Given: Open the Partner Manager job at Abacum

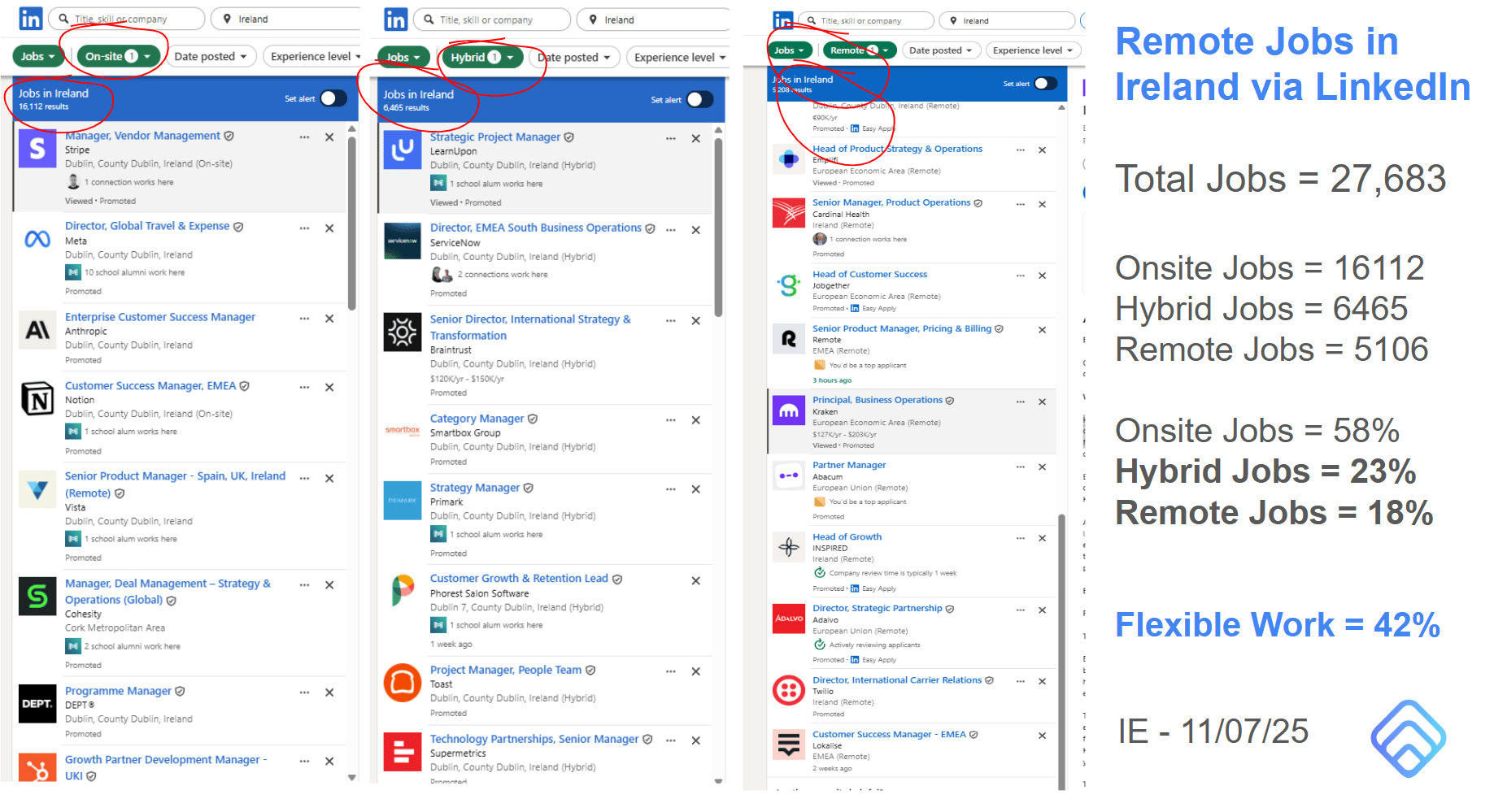Looking at the screenshot, I should pos(849,465).
